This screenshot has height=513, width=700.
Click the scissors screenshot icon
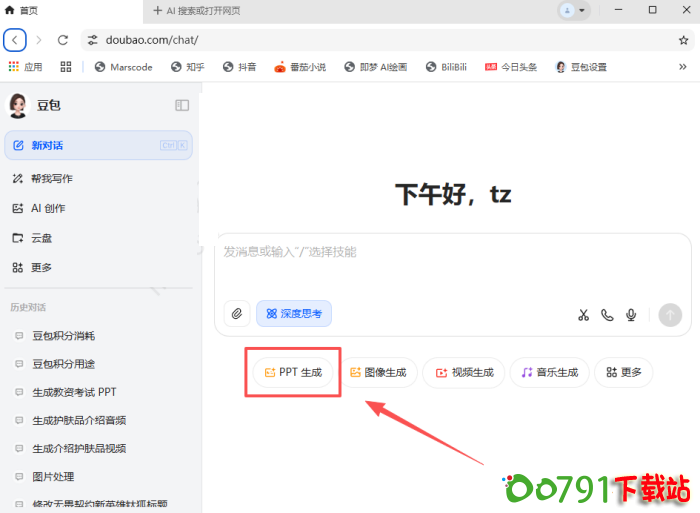click(583, 315)
